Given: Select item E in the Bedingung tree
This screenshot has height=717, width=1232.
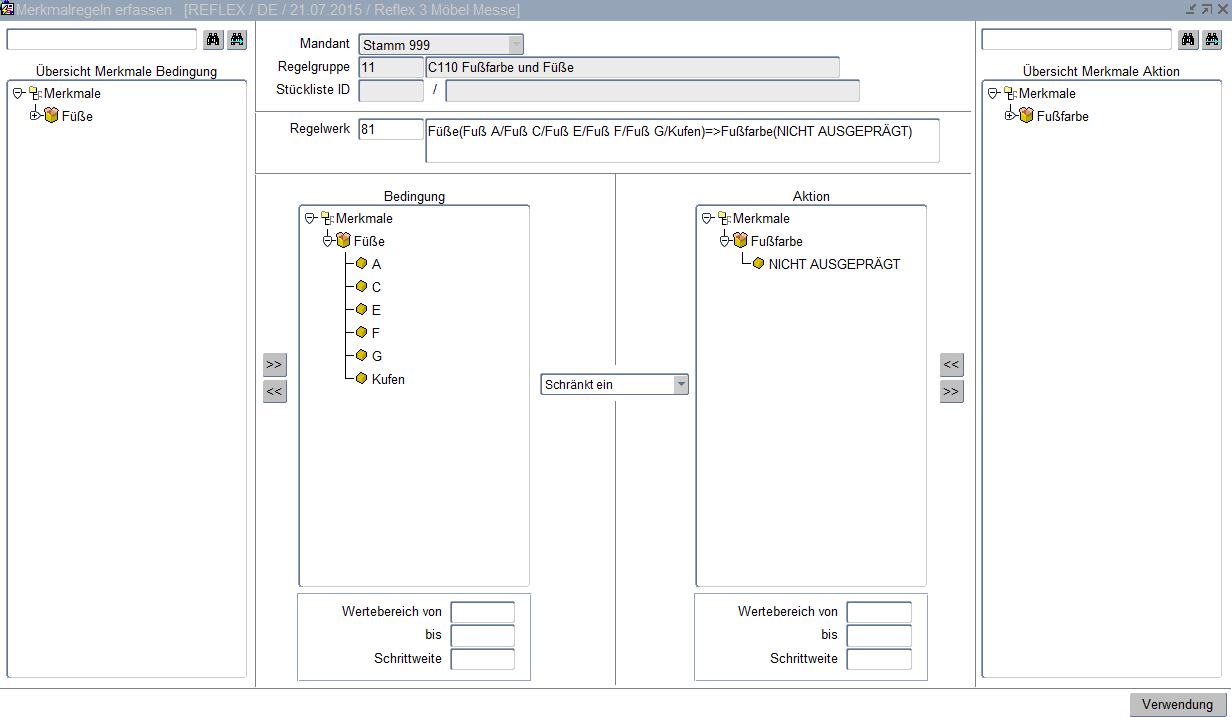Looking at the screenshot, I should coord(376,310).
